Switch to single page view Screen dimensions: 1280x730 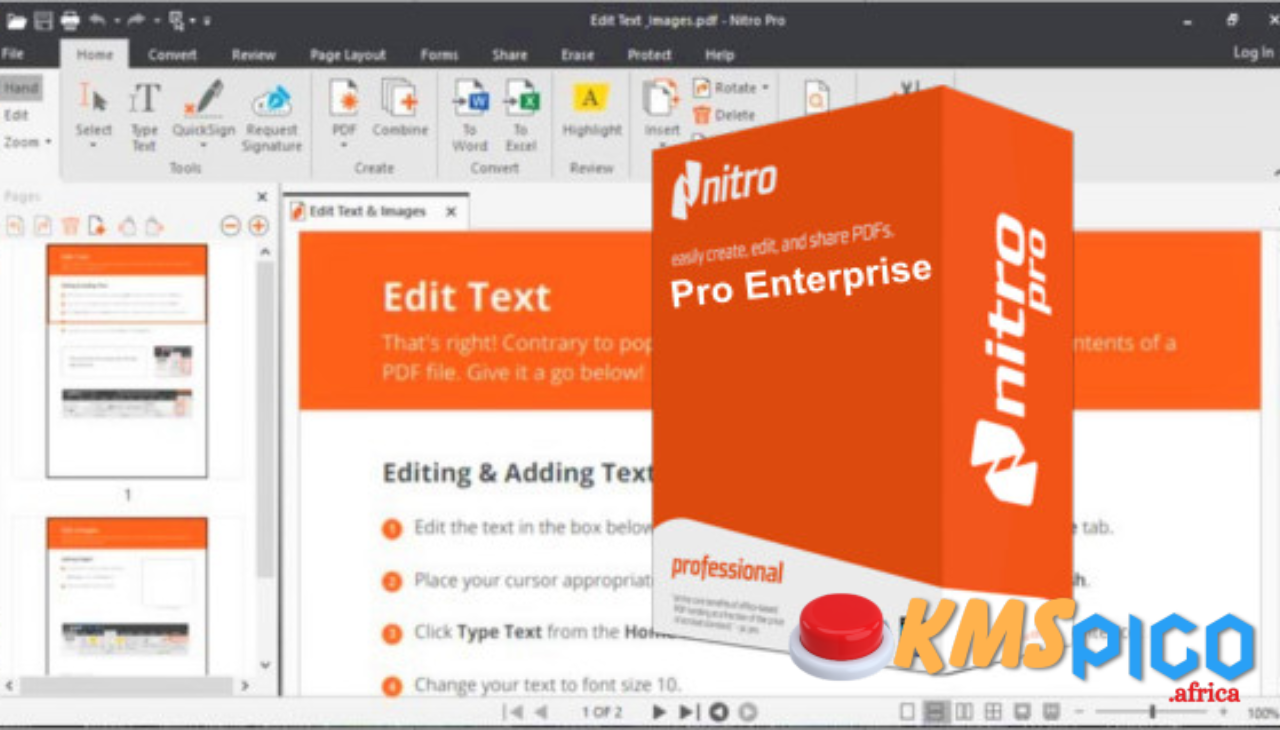[907, 712]
